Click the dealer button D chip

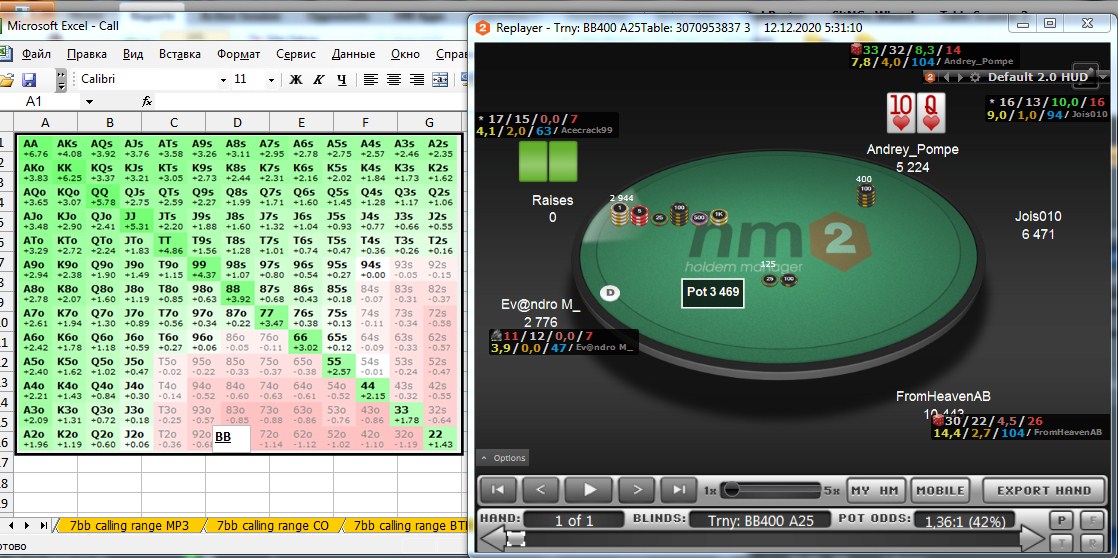point(610,292)
